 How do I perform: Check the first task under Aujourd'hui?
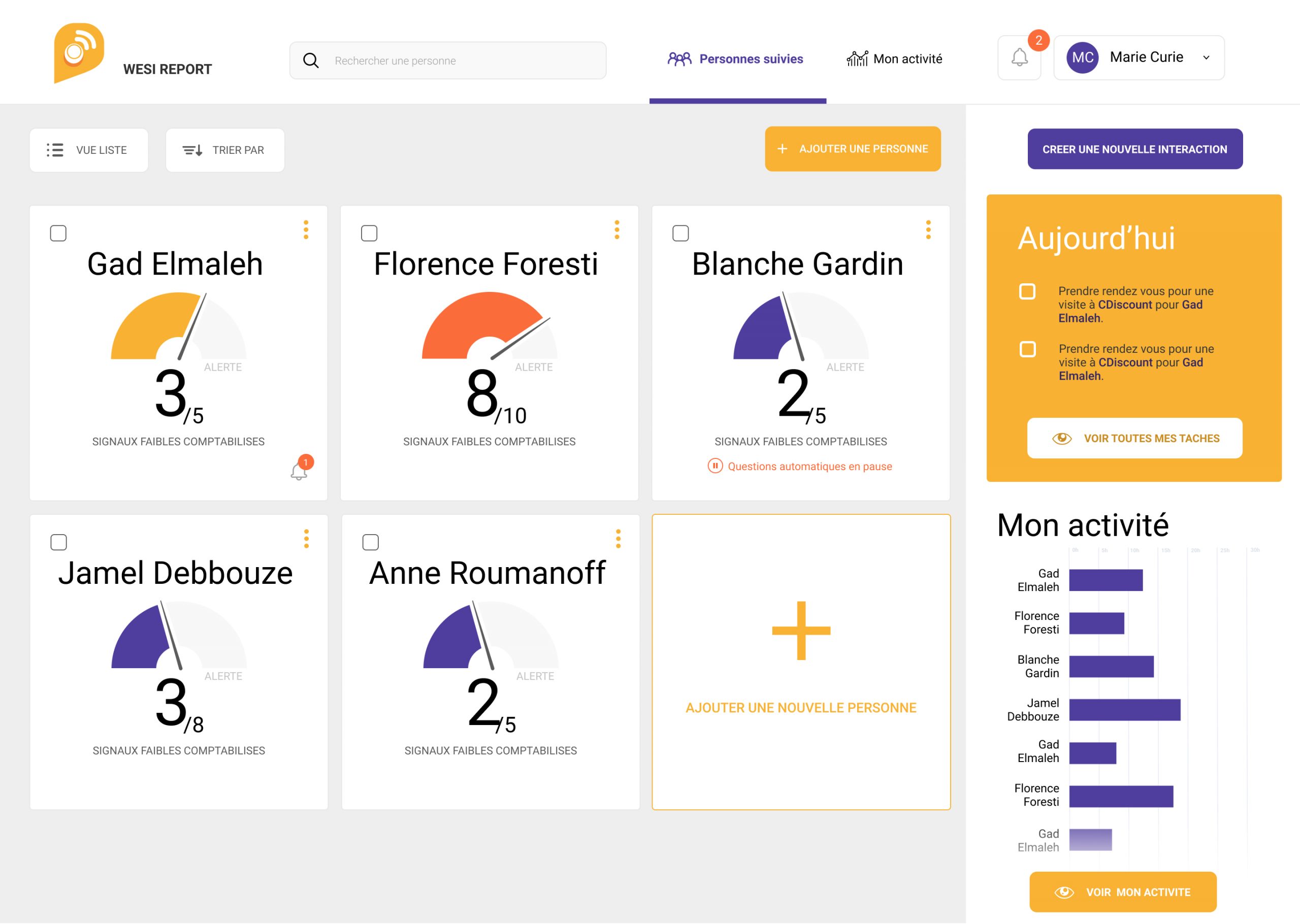coord(1027,292)
